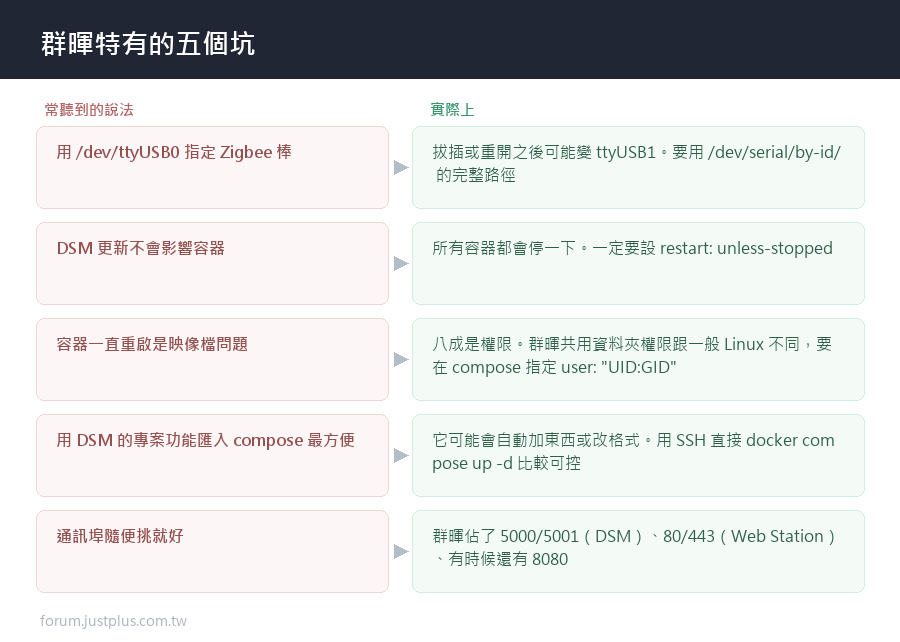Click the 5000/5001 and 80/443 ports card

pos(638,551)
